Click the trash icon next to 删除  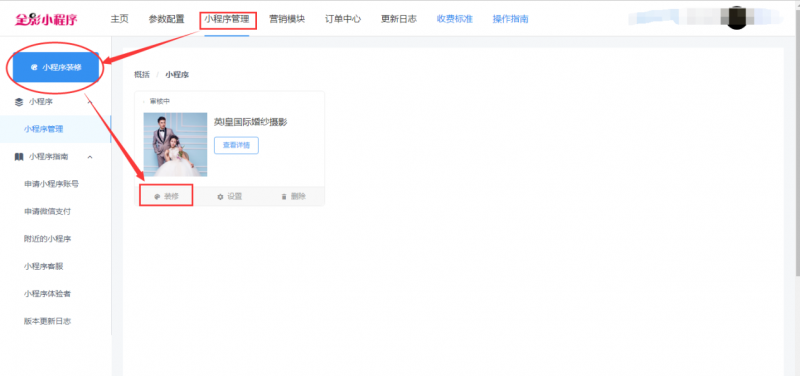tap(284, 196)
